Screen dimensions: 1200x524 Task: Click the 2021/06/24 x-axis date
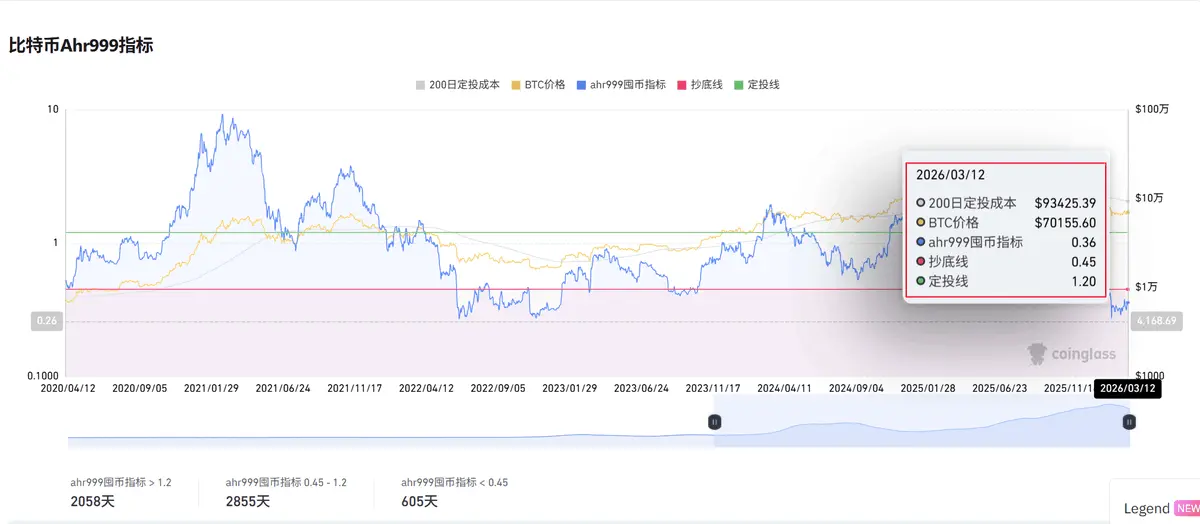284,387
